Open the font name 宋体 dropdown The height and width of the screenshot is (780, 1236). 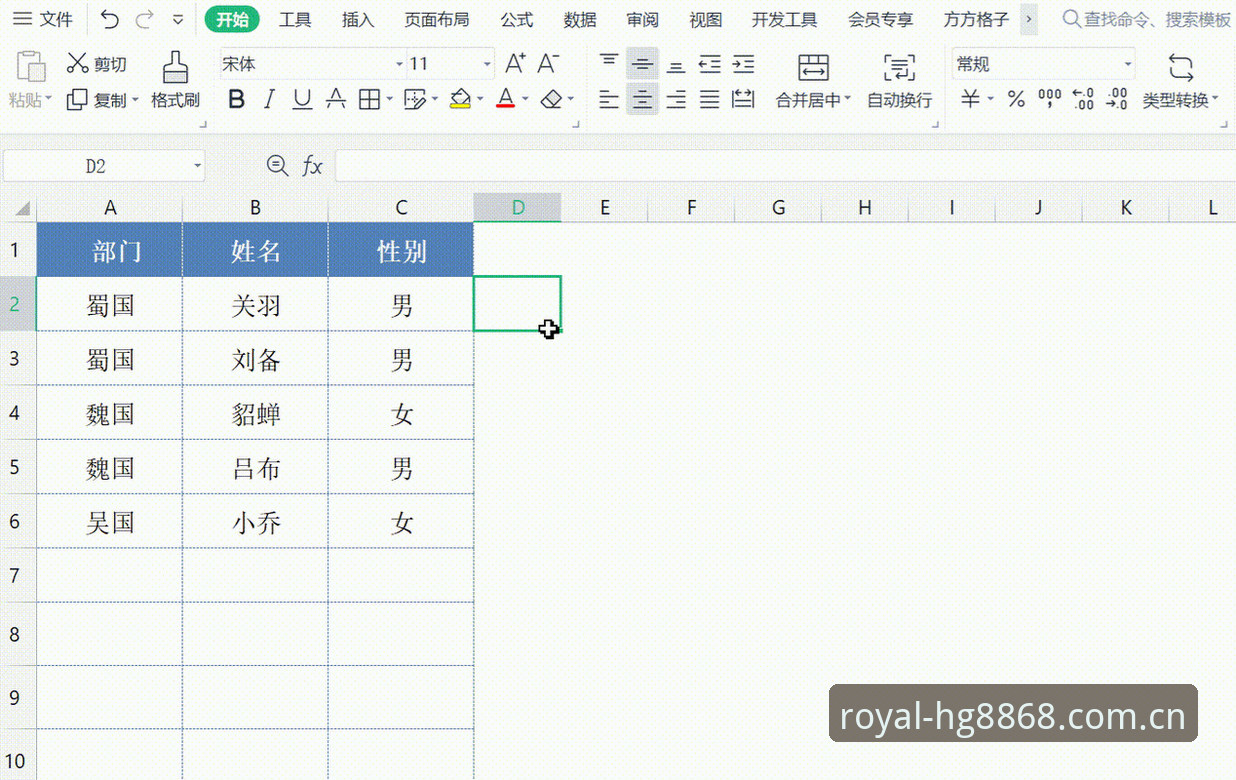click(x=399, y=64)
